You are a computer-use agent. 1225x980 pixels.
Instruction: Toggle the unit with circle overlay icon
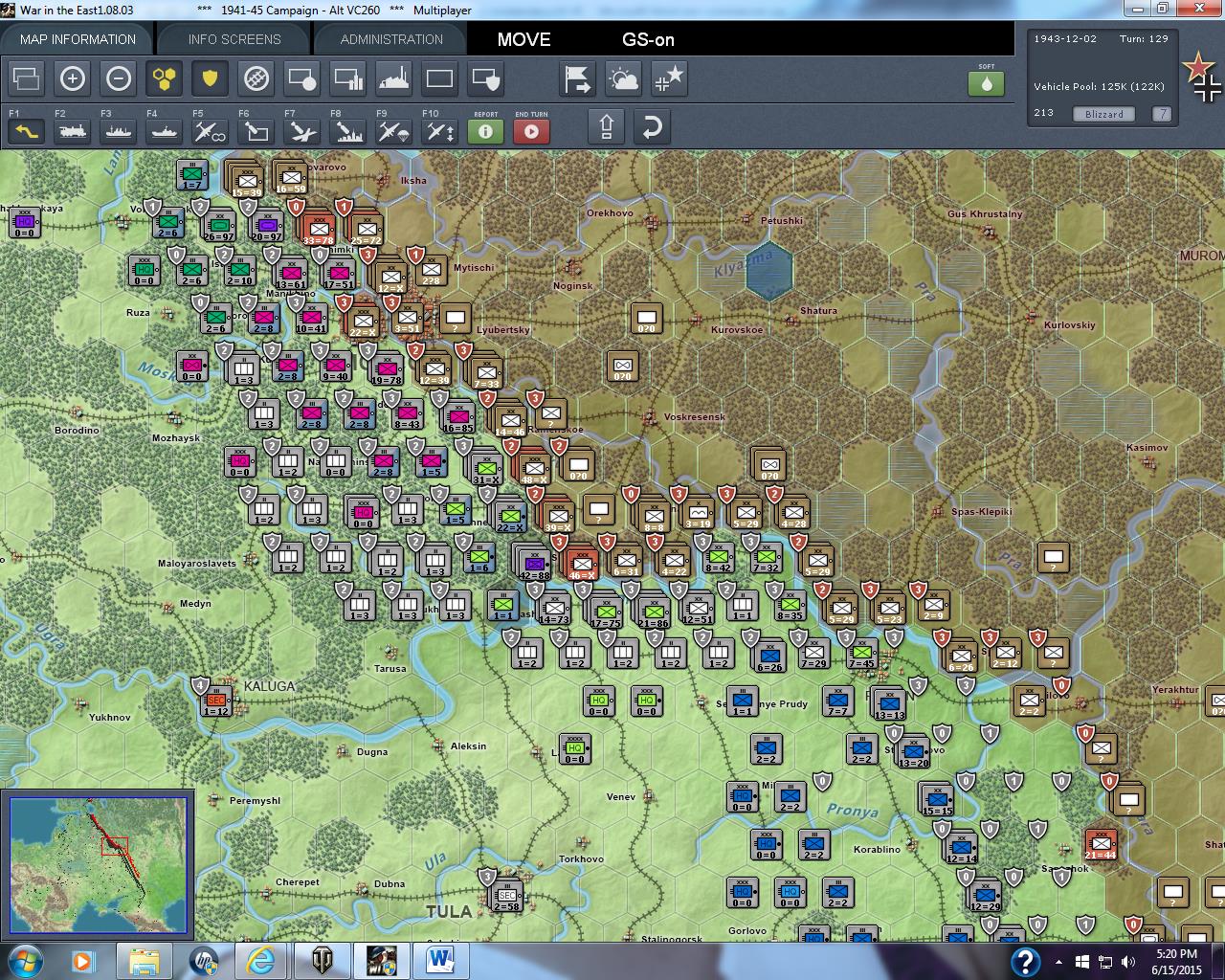tap(301, 78)
